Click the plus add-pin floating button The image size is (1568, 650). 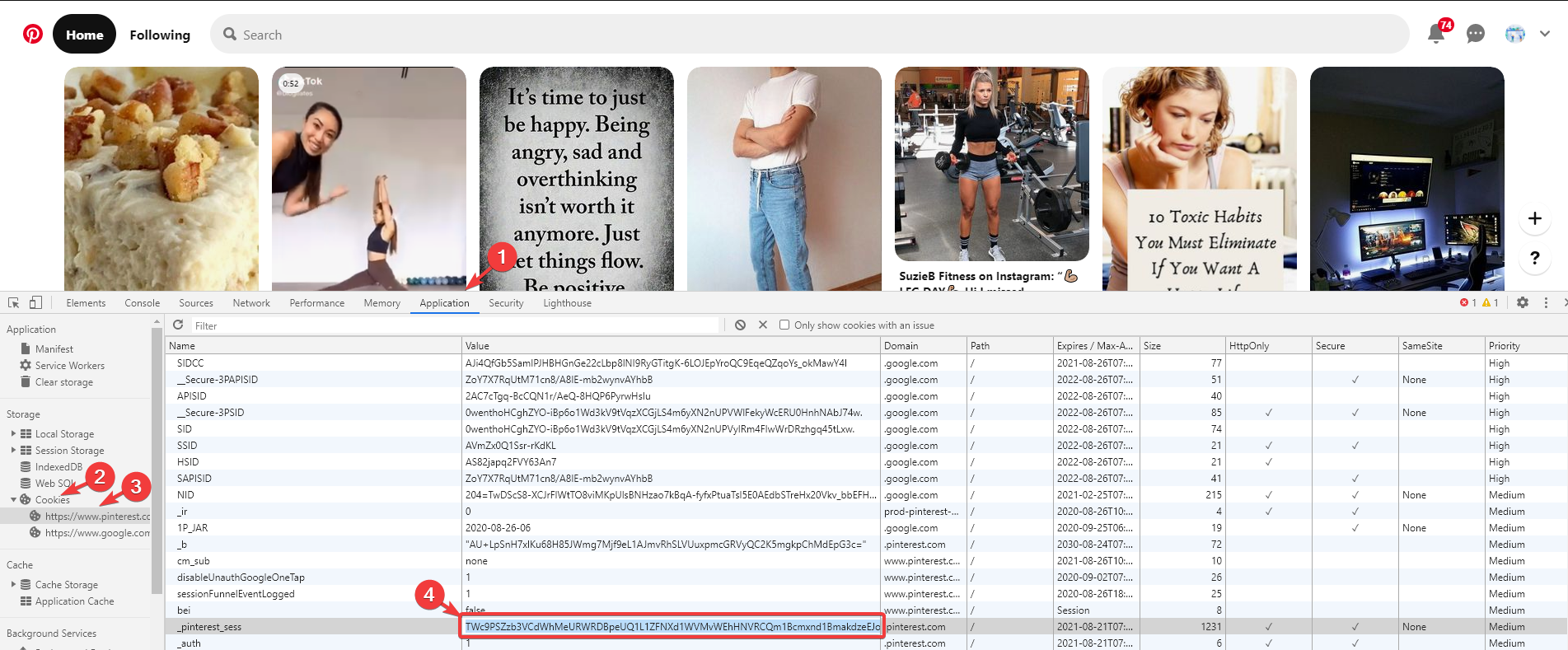1534,218
